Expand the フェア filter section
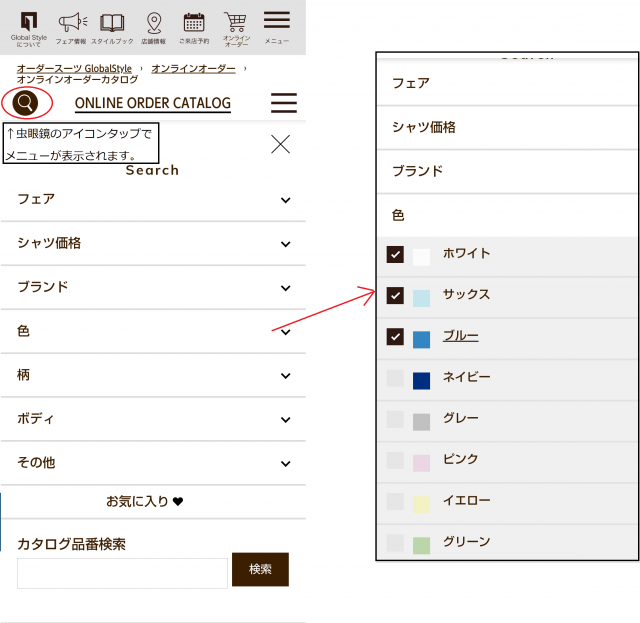The image size is (640, 623). 153,200
